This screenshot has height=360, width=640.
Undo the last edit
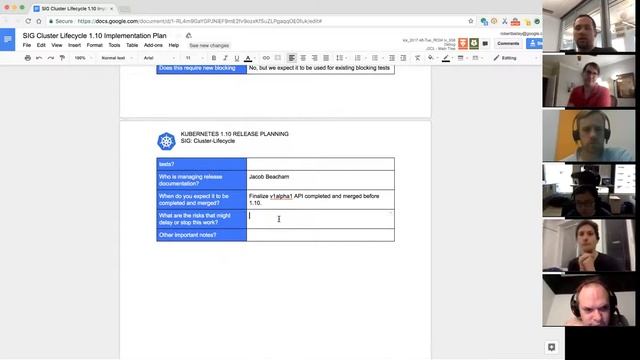[x=39, y=58]
